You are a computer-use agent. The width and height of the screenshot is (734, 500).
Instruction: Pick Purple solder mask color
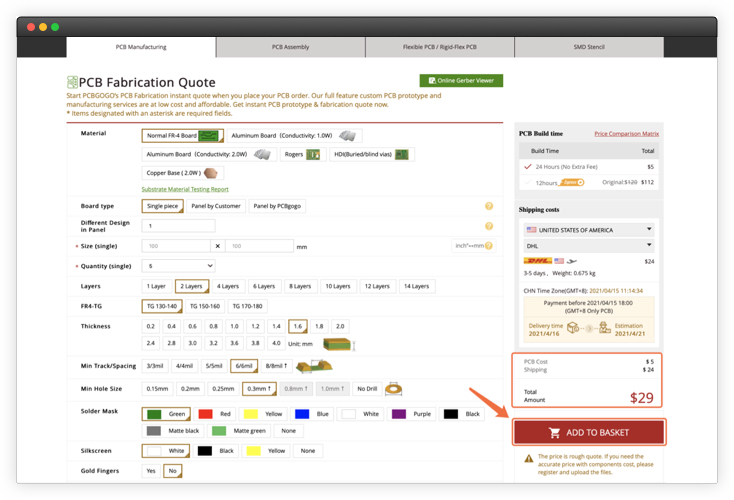coord(412,414)
